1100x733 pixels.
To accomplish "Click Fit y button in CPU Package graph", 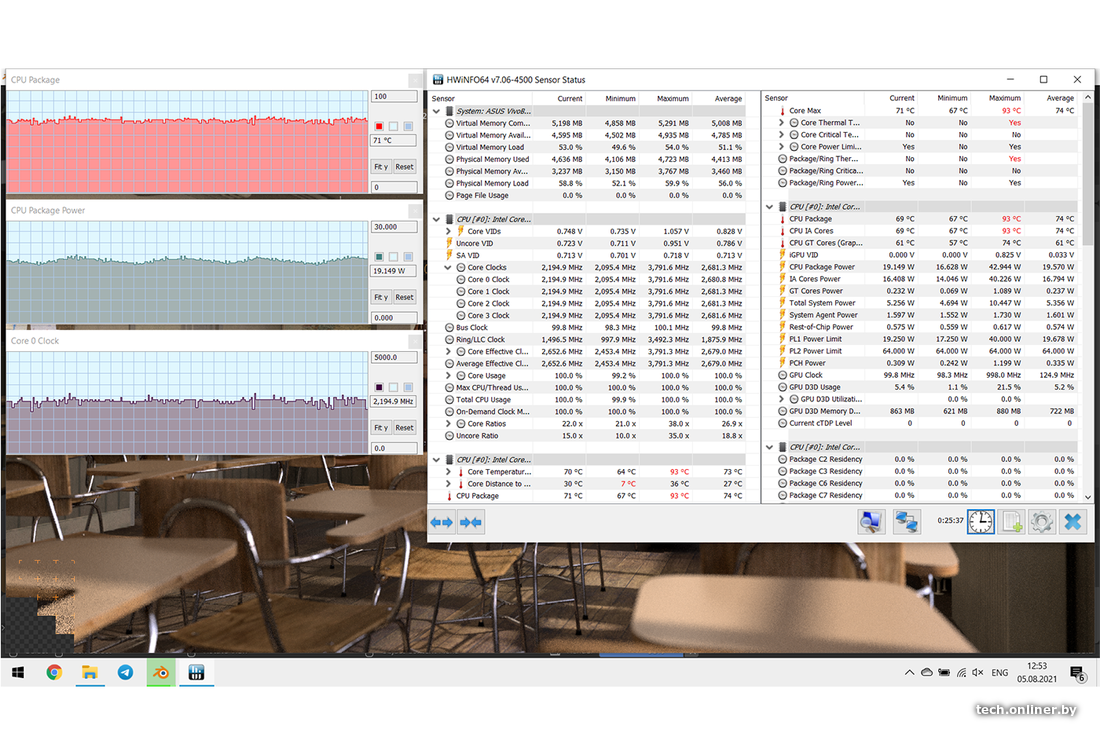I will (x=381, y=167).
